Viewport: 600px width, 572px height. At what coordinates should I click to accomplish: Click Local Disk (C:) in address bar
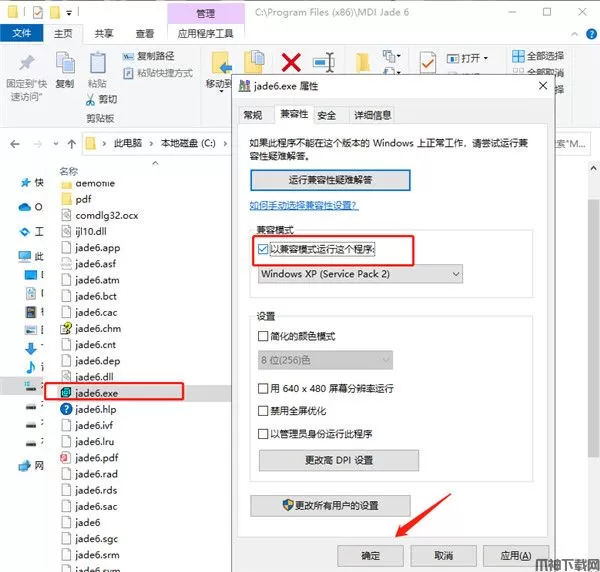[x=188, y=143]
